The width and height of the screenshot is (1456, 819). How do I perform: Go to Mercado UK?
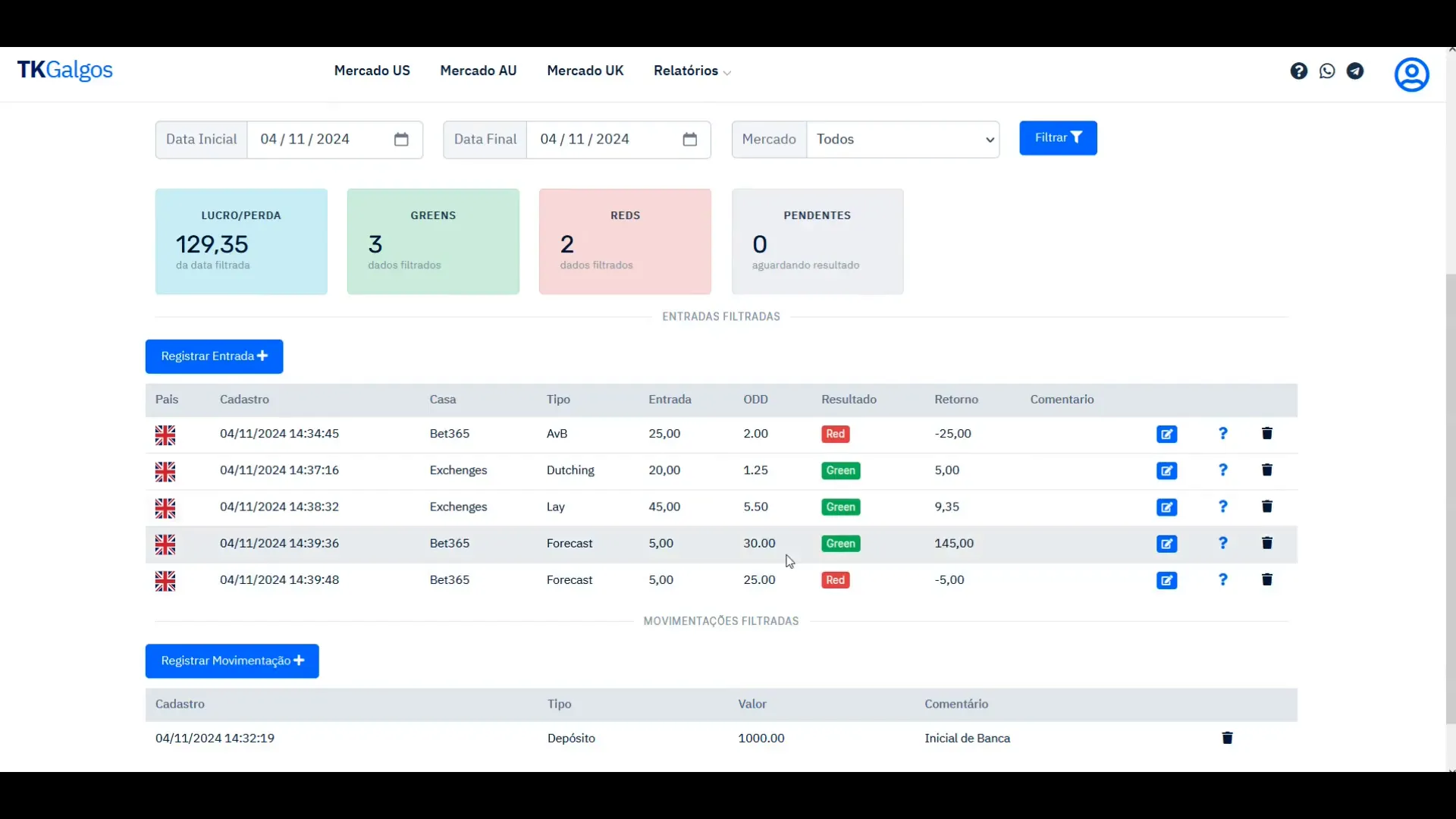[585, 71]
